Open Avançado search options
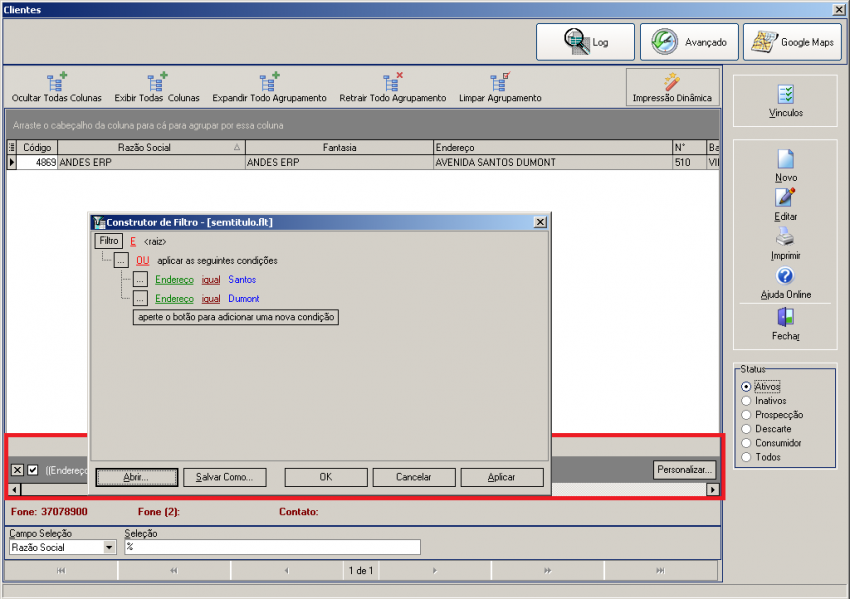 689,42
